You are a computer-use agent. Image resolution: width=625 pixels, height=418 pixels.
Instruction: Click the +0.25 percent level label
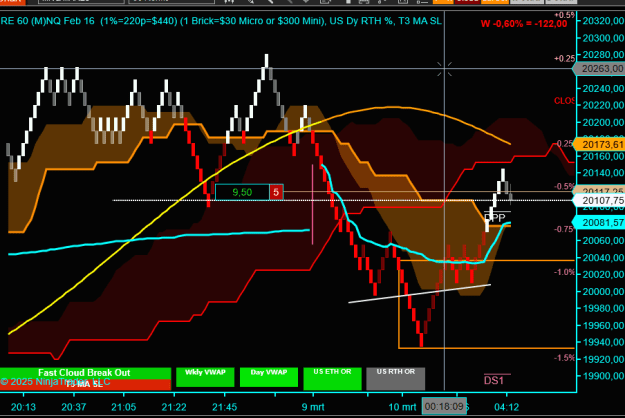point(564,59)
